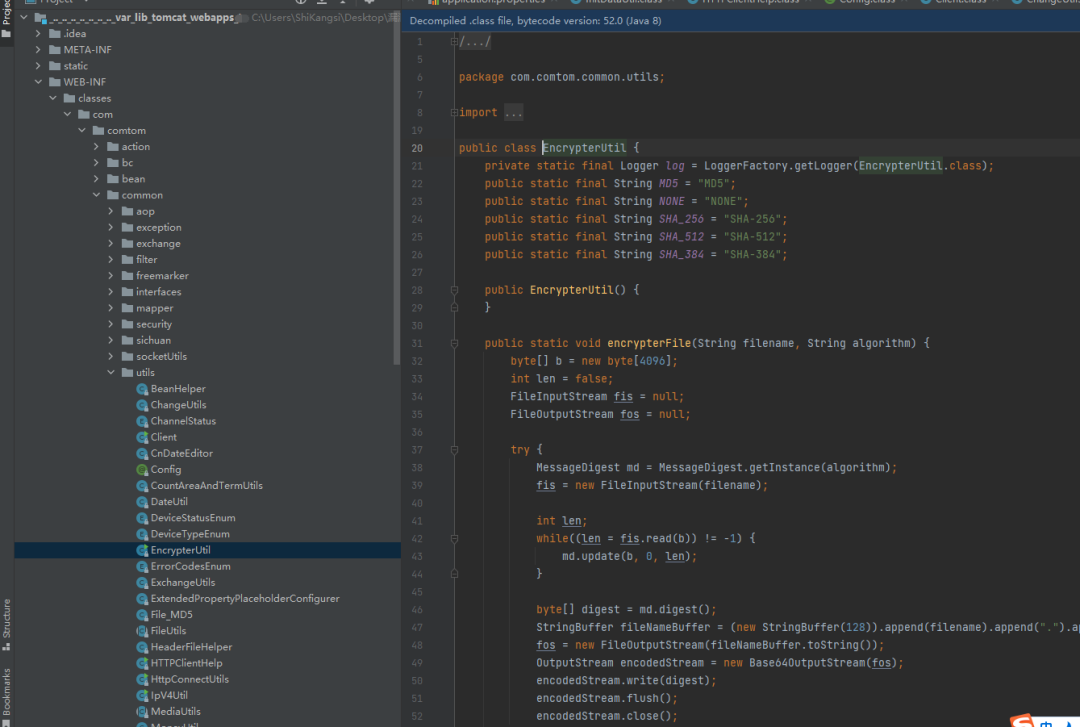
Task: Click line number 38 in the gutter
Action: 417,468
